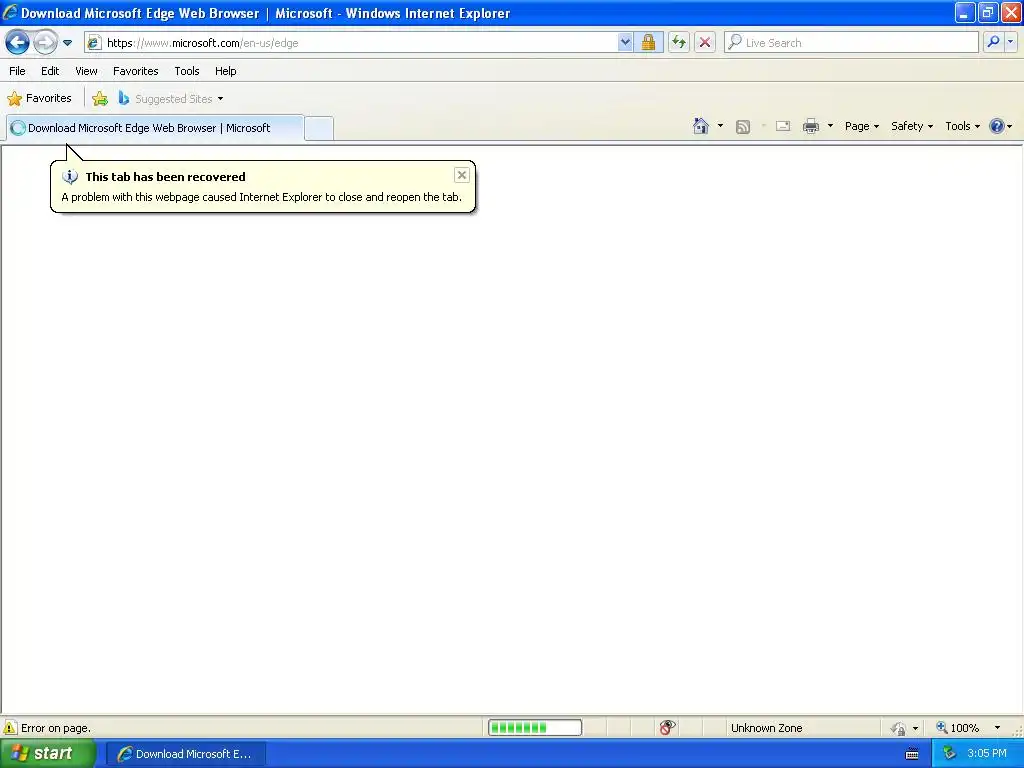Click the 100% zoom level button
1024x768 pixels.
pyautogui.click(x=957, y=728)
